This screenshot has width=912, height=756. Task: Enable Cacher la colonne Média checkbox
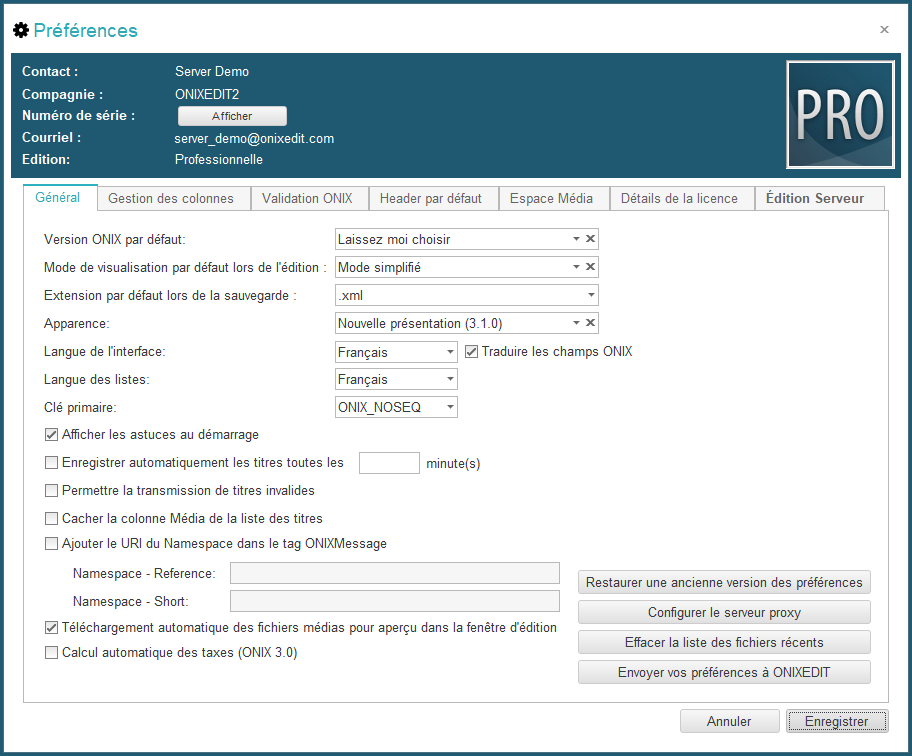point(52,519)
